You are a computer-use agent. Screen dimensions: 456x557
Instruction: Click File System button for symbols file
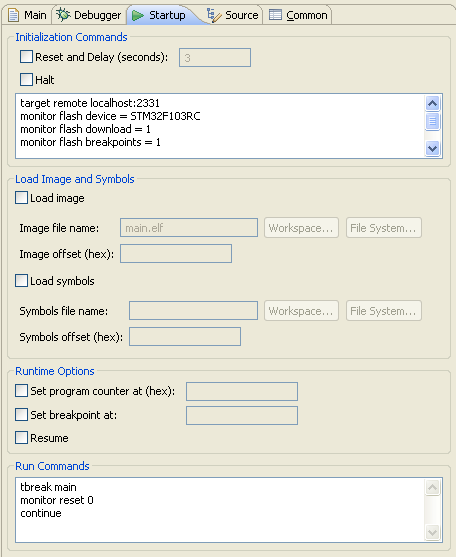tap(384, 311)
